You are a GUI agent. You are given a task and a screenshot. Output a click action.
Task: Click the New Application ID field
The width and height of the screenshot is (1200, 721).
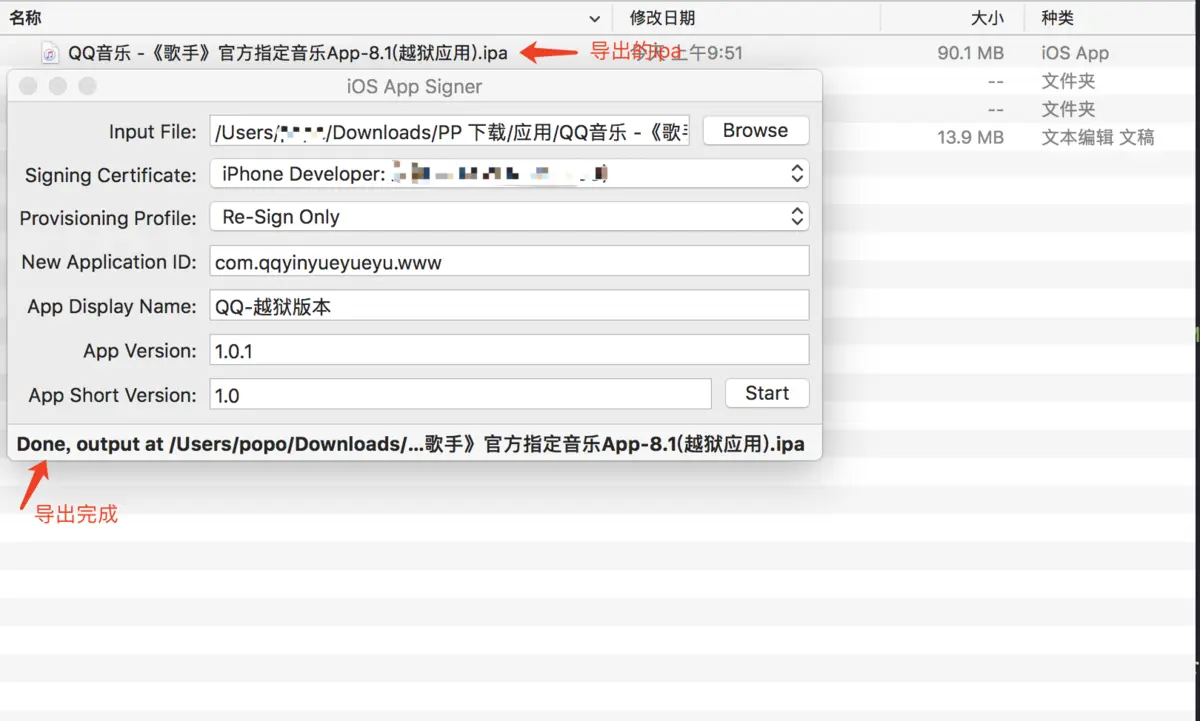coord(509,262)
